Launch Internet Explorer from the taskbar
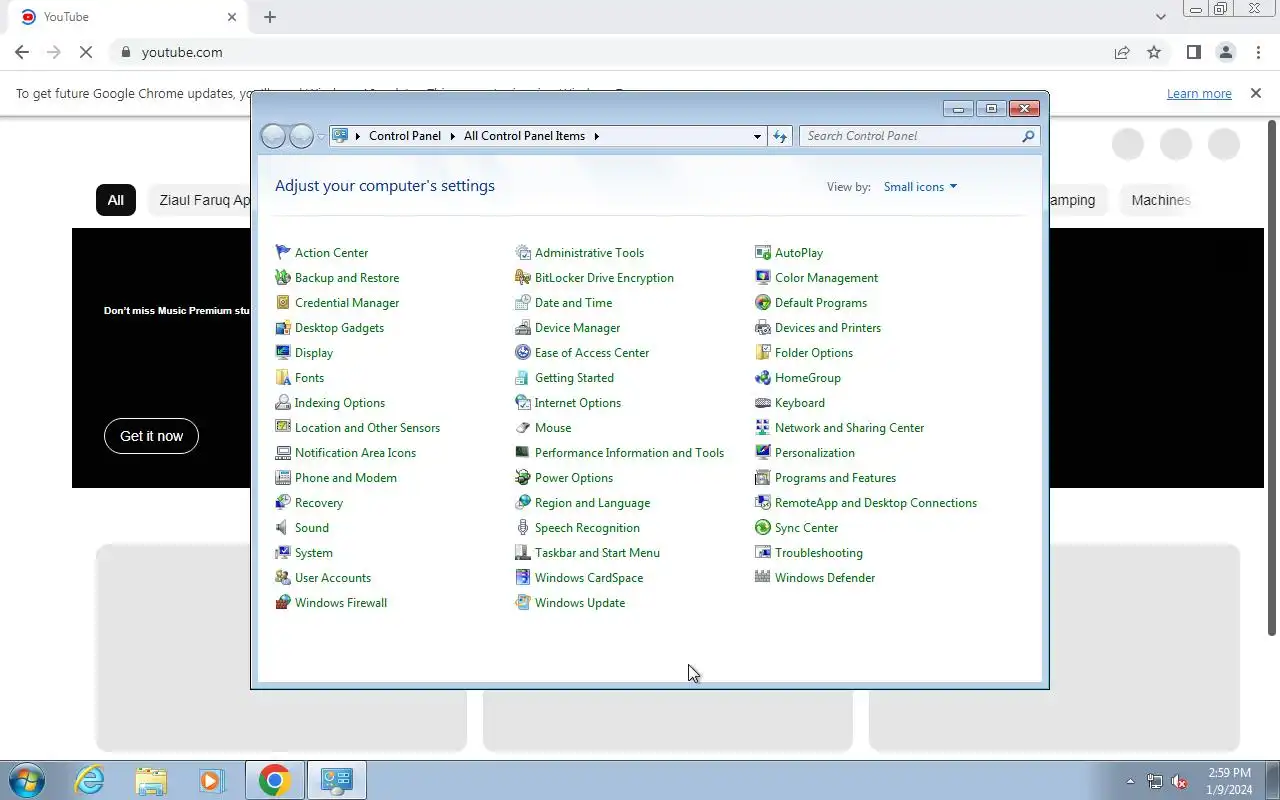Image resolution: width=1280 pixels, height=800 pixels. [89, 780]
